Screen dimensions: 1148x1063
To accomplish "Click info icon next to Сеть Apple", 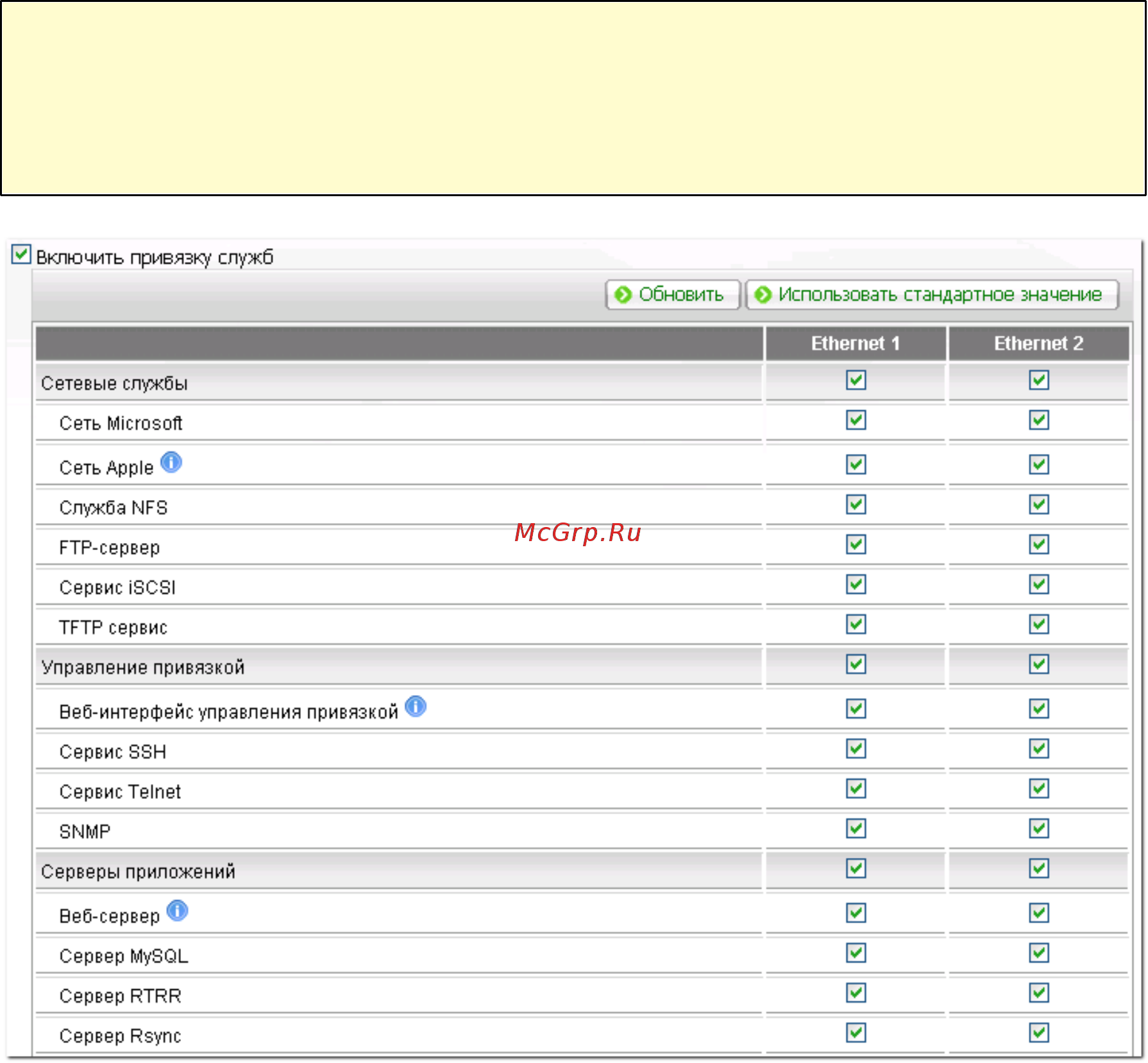I will 171,462.
